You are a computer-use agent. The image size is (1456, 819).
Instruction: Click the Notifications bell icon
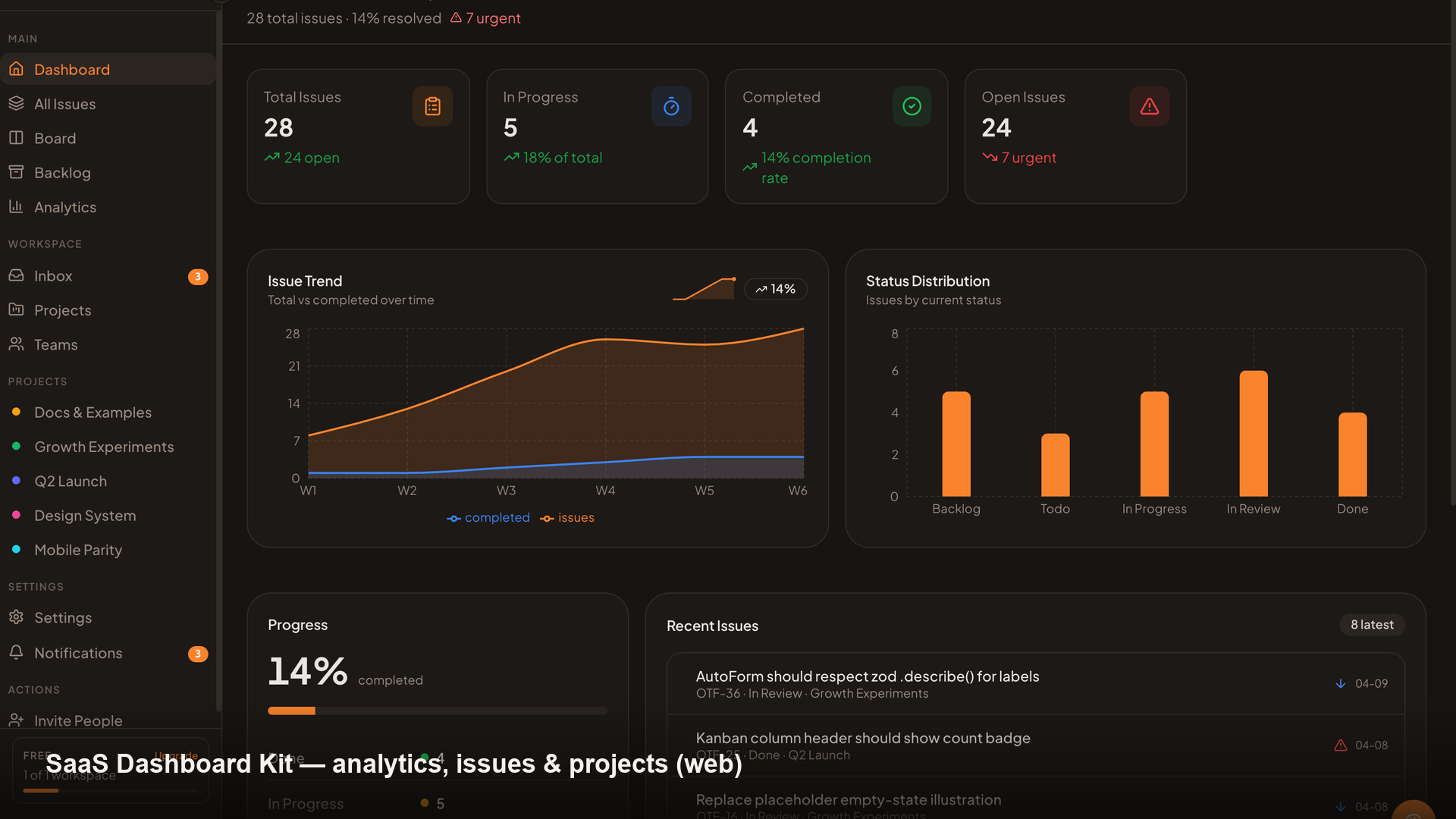pos(16,652)
